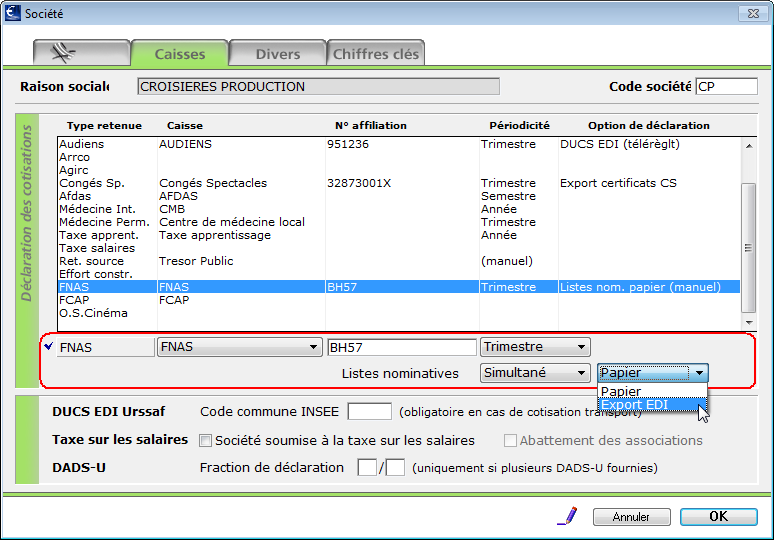774x540 pixels.
Task: Select the Médecine Perm. row
Action: [399, 222]
